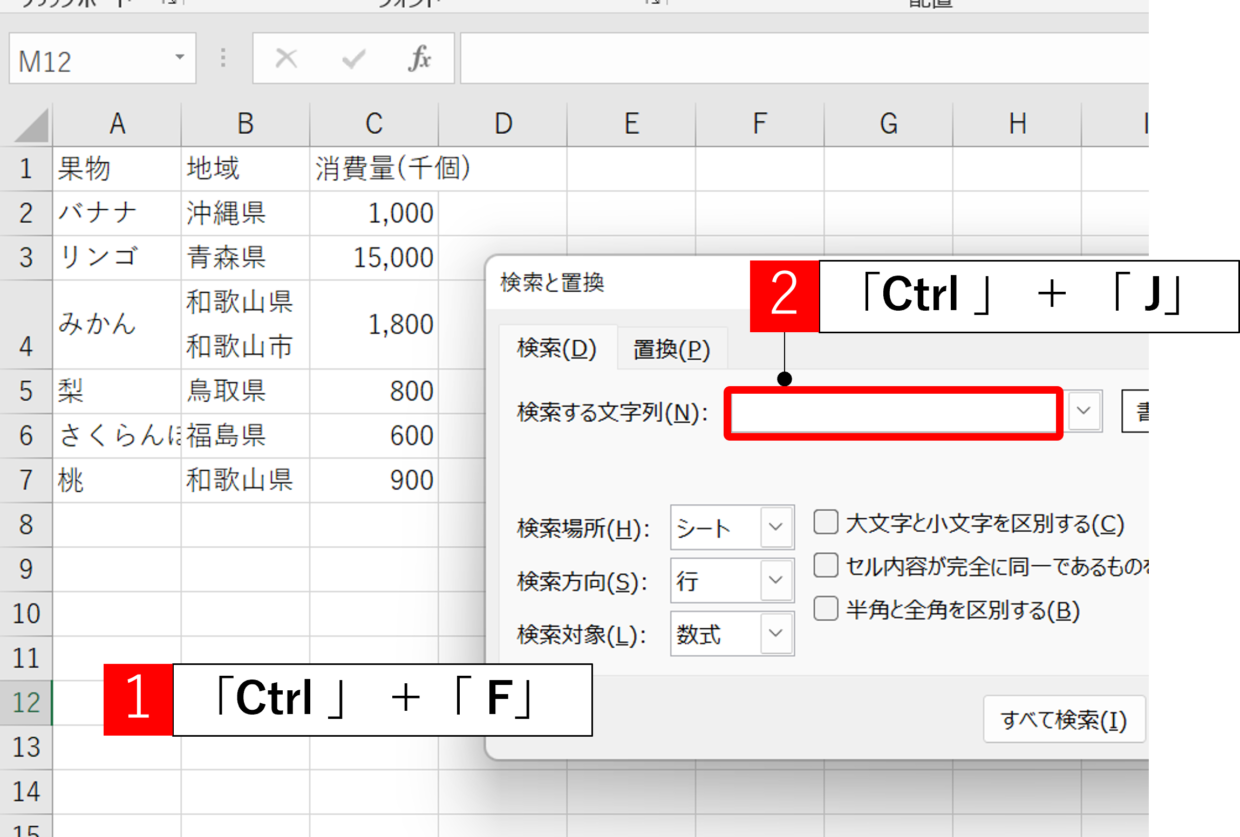
Task: Select column C header
Action: tap(374, 124)
